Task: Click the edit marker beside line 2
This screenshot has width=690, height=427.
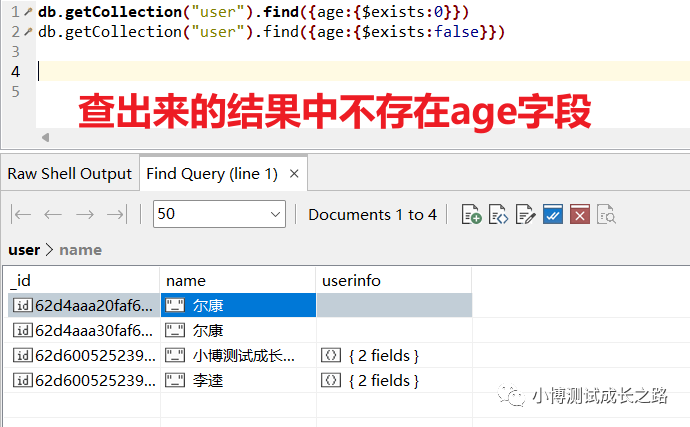Action: [x=28, y=32]
